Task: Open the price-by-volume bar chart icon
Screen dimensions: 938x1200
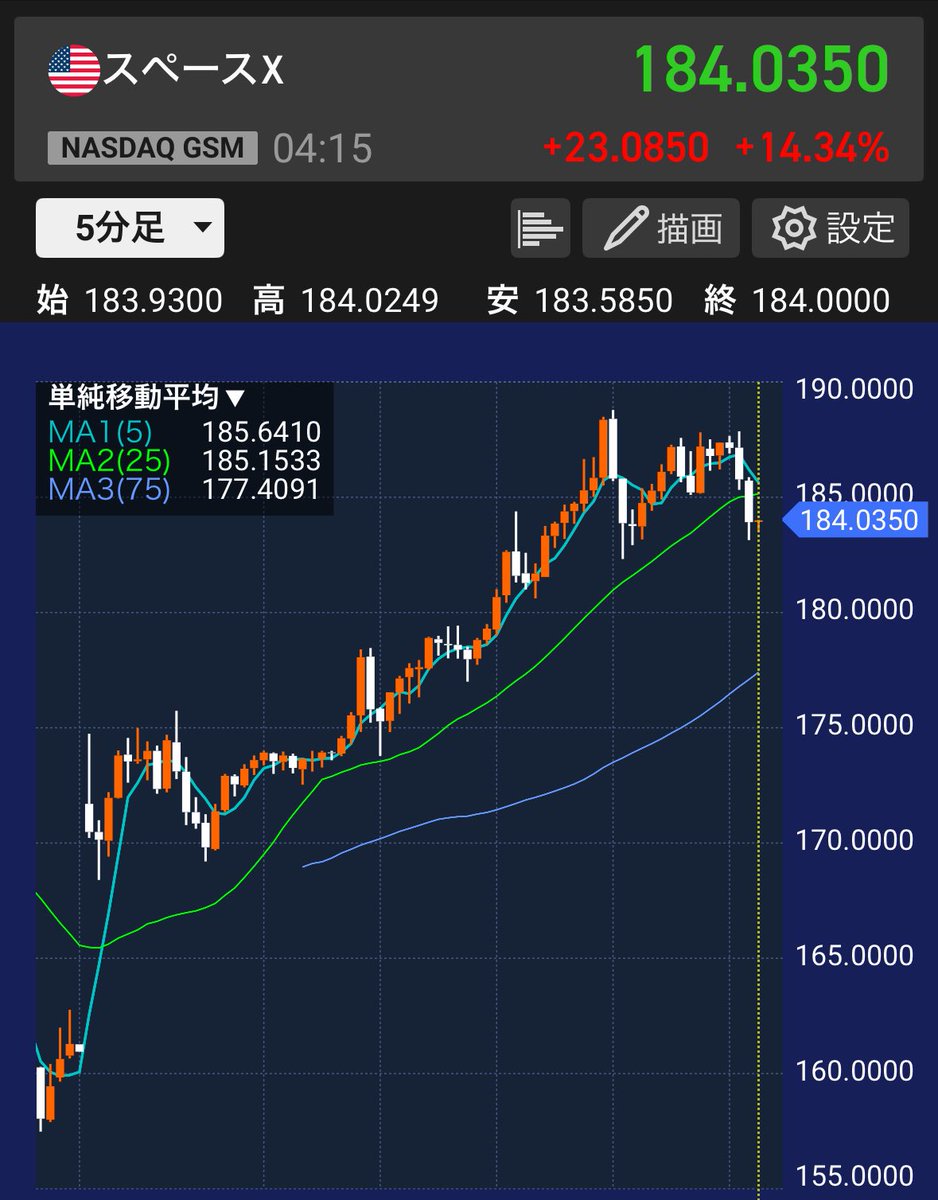Action: click(540, 228)
